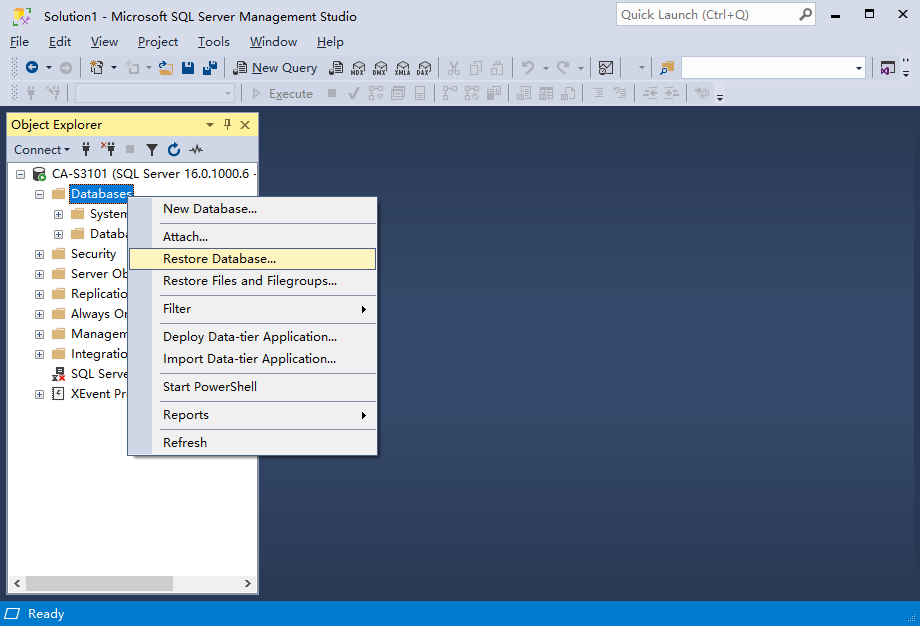Expand the Security folder node
This screenshot has height=626, width=920.
(x=40, y=254)
